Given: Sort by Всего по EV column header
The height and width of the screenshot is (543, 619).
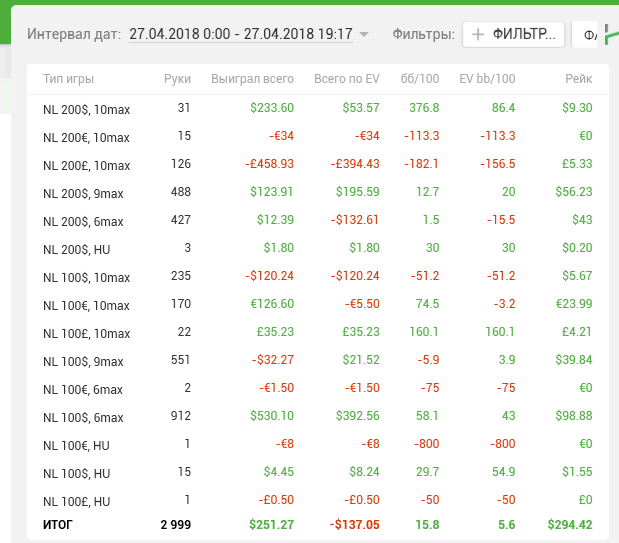Looking at the screenshot, I should 346,78.
